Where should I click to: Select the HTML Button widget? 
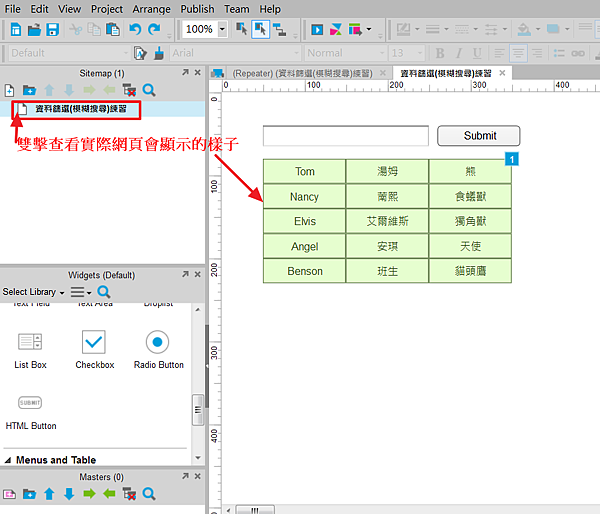click(30, 413)
